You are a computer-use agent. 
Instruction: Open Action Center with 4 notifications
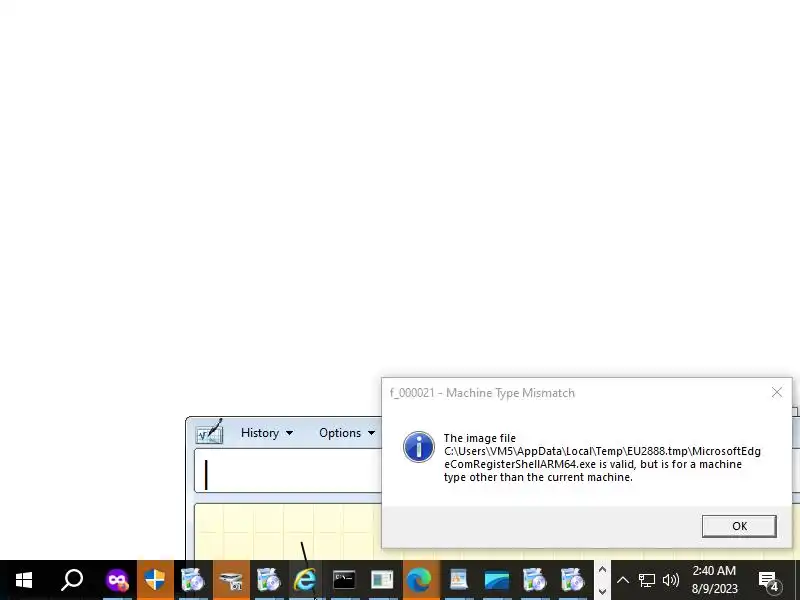pyautogui.click(x=770, y=581)
